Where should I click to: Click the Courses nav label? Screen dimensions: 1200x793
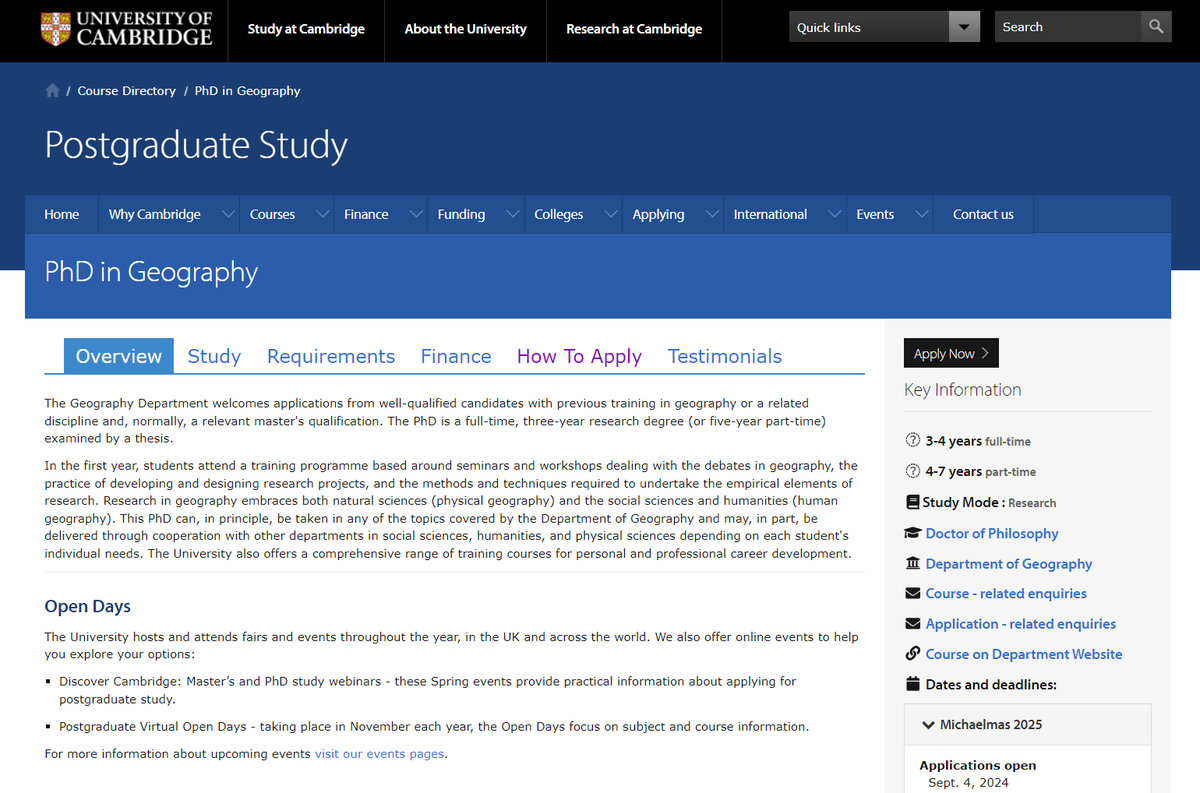tap(272, 214)
